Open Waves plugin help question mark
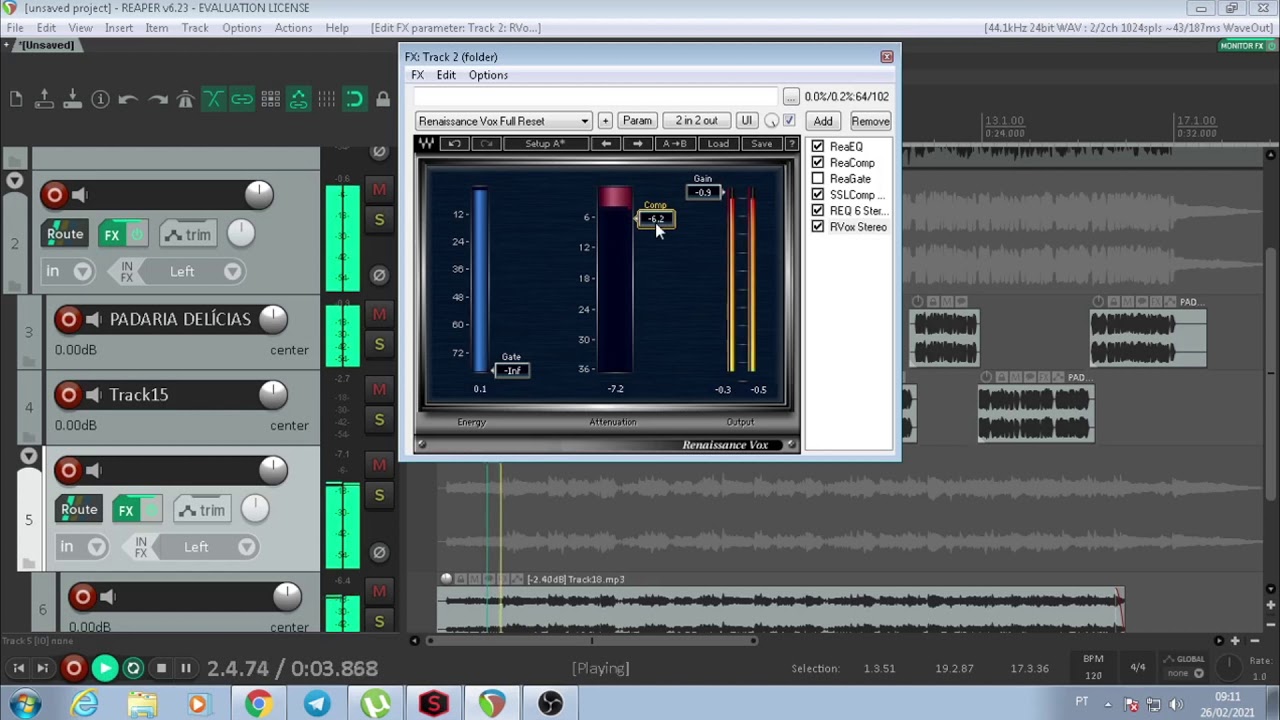Viewport: 1280px width, 720px height. (791, 144)
